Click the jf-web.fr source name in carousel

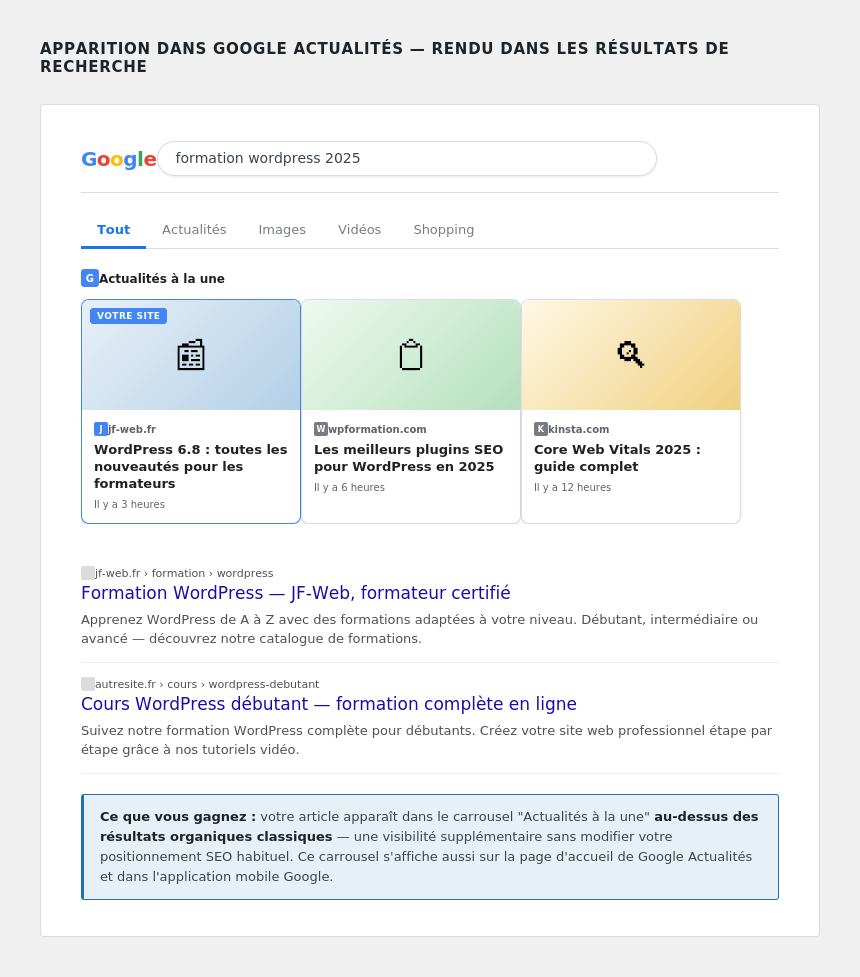pos(132,429)
